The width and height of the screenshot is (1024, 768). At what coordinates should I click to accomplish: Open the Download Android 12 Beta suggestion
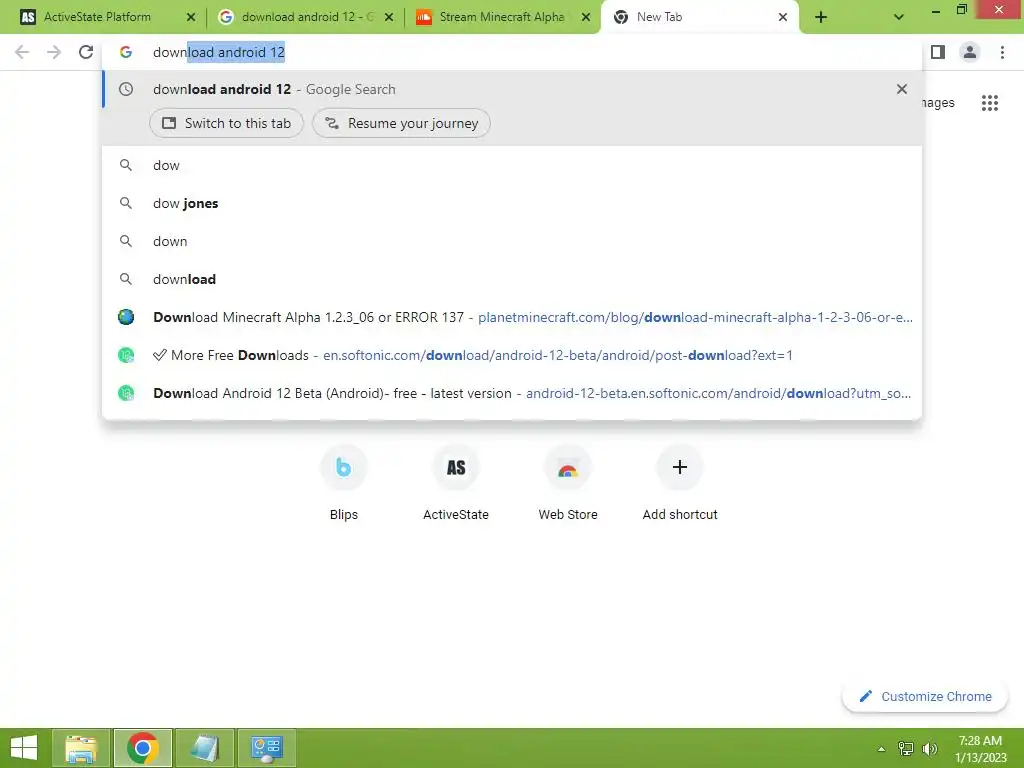tap(512, 393)
